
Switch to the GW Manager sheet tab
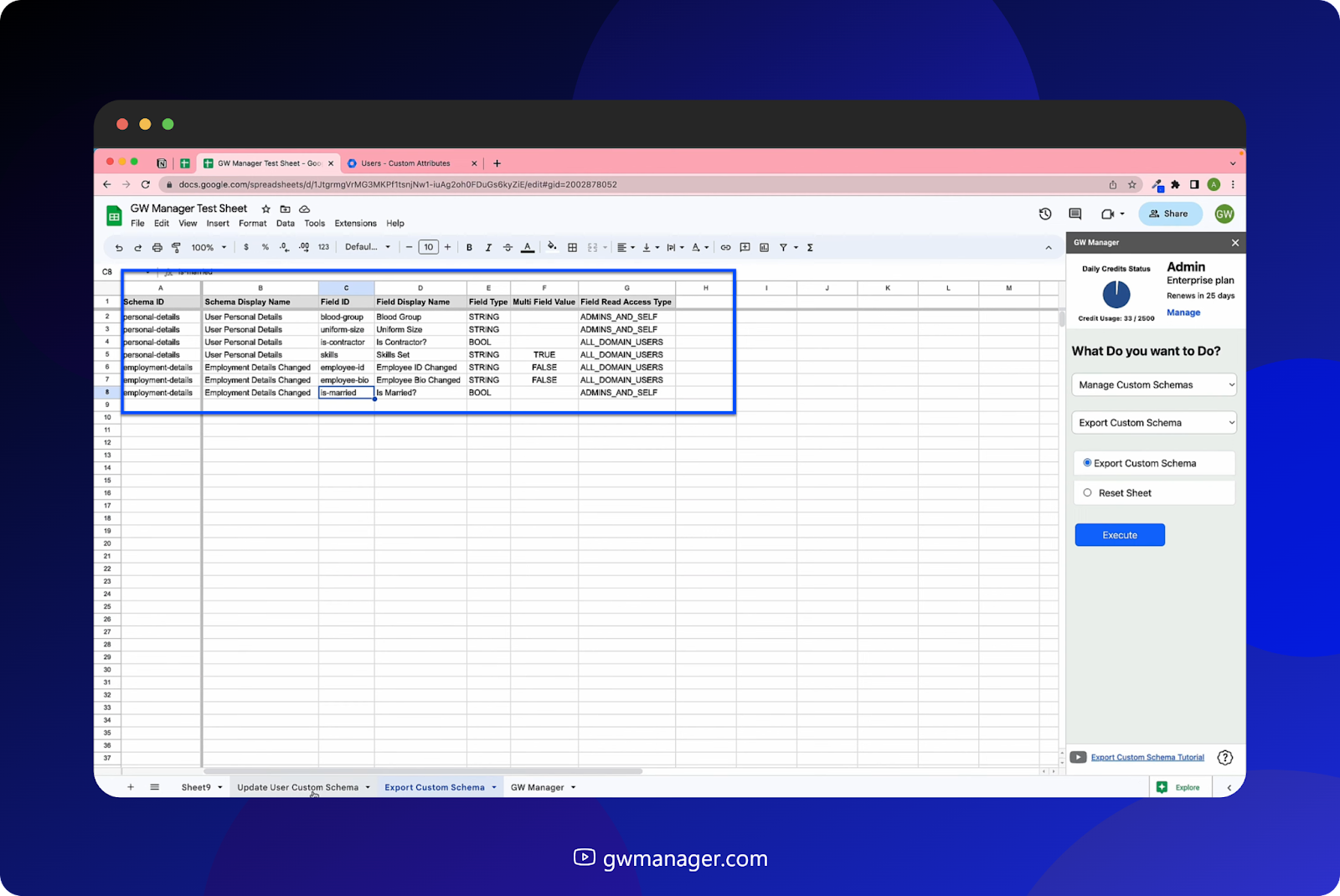tap(537, 788)
